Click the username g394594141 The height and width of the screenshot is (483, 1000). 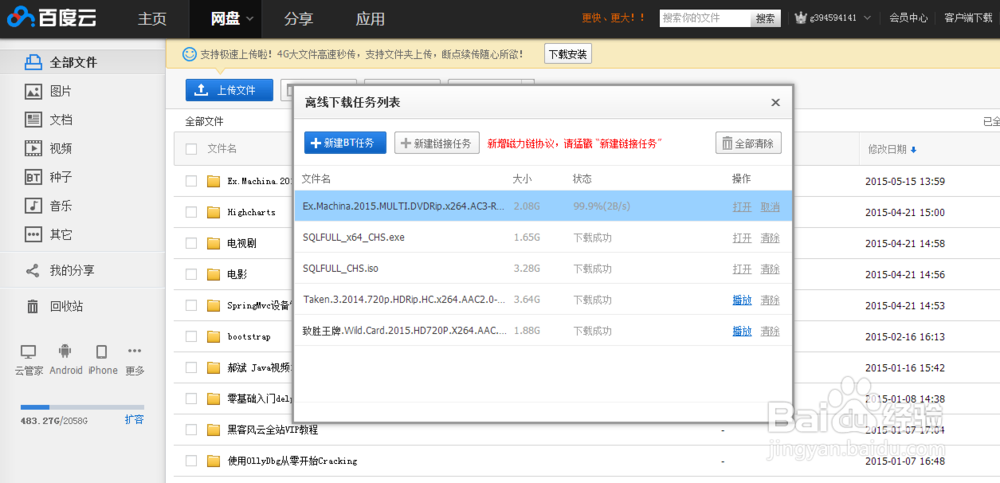click(x=832, y=19)
